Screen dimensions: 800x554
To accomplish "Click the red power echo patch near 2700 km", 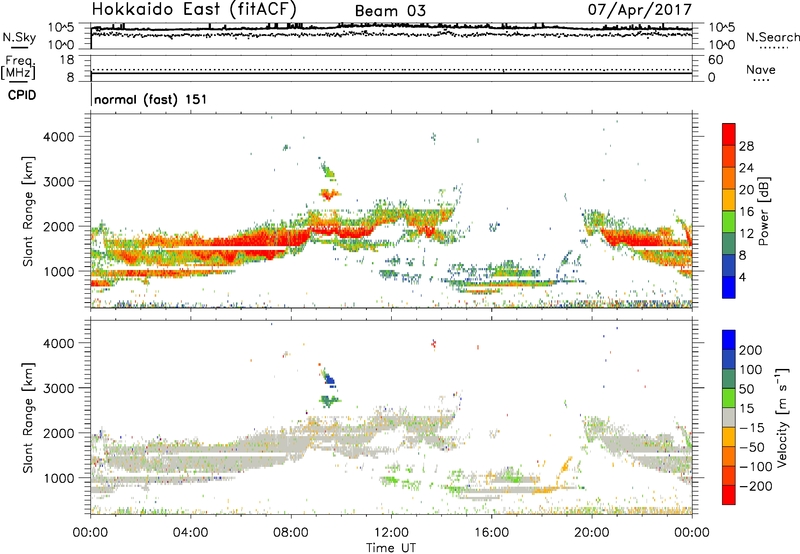I will [330, 193].
